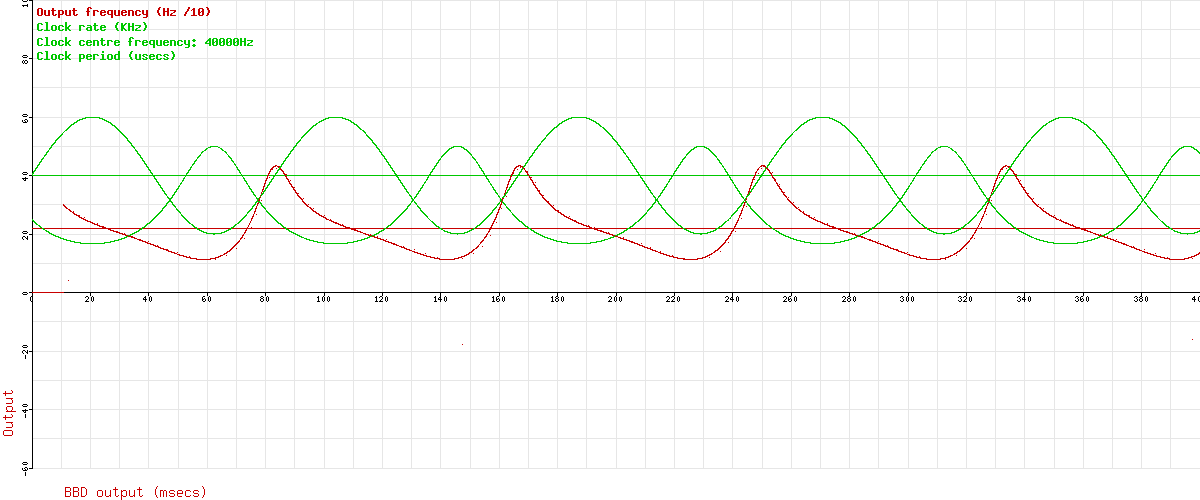Click the 100 tick label on x-axis

pyautogui.click(x=323, y=299)
